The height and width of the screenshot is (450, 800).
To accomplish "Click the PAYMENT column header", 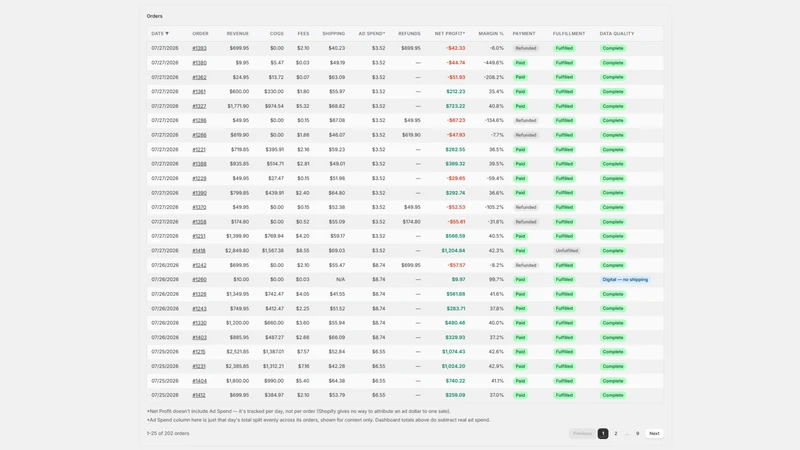I will pyautogui.click(x=524, y=34).
